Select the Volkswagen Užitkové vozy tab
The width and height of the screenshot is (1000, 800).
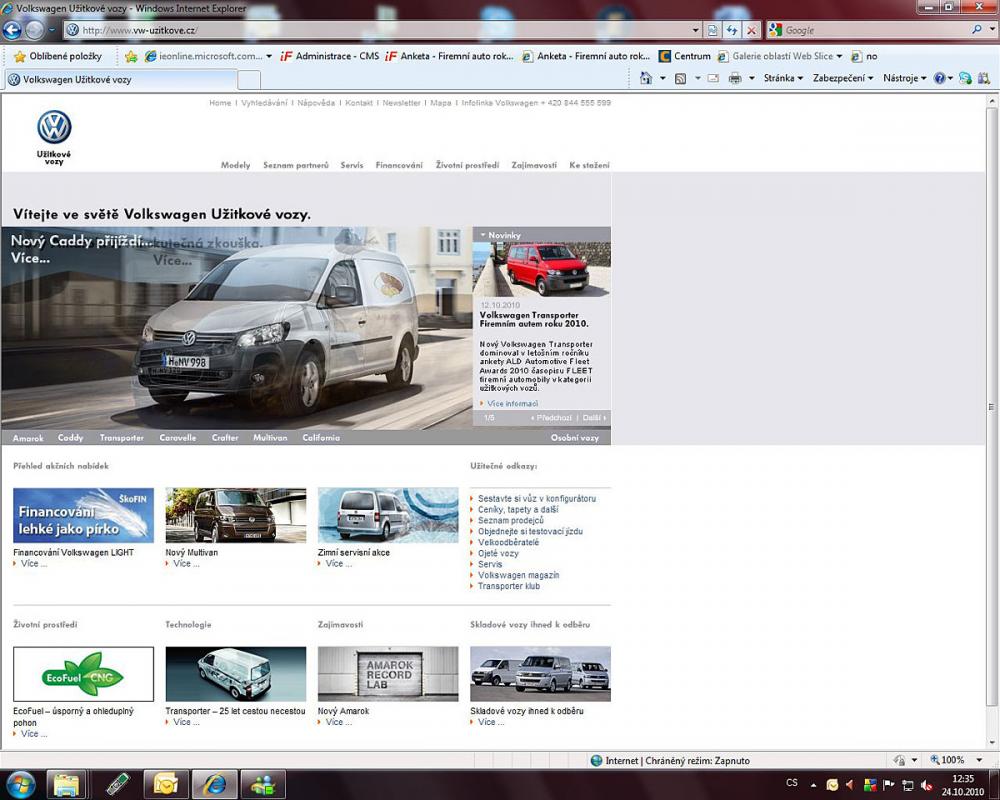point(121,80)
